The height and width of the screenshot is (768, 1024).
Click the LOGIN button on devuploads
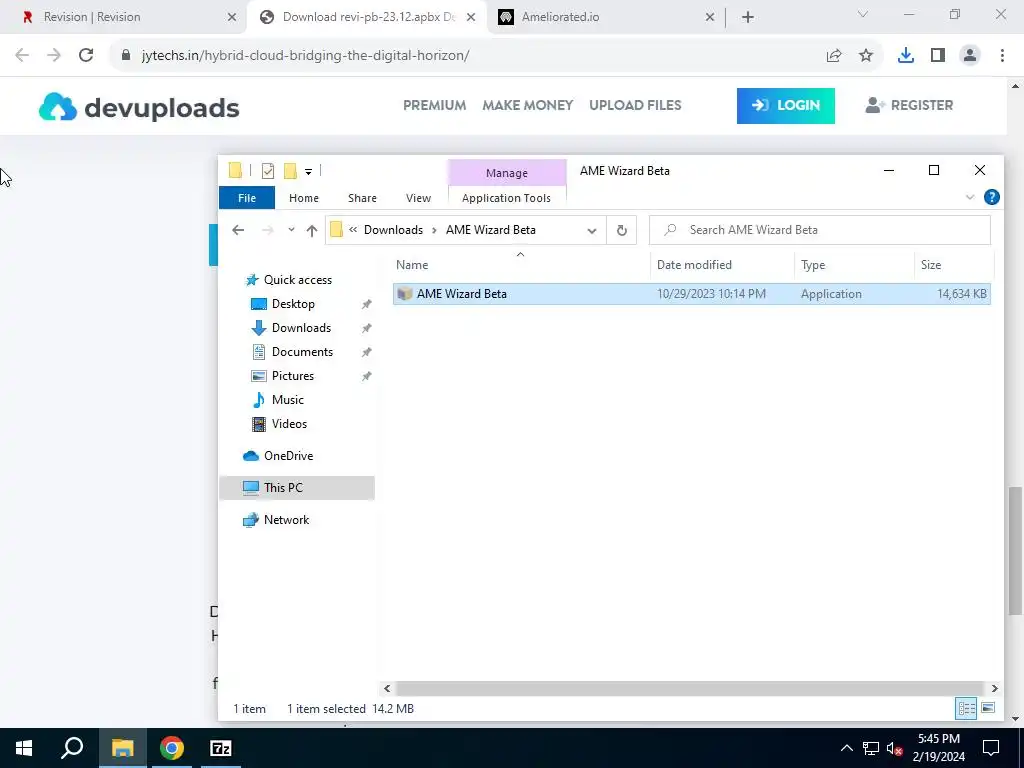[x=786, y=106]
